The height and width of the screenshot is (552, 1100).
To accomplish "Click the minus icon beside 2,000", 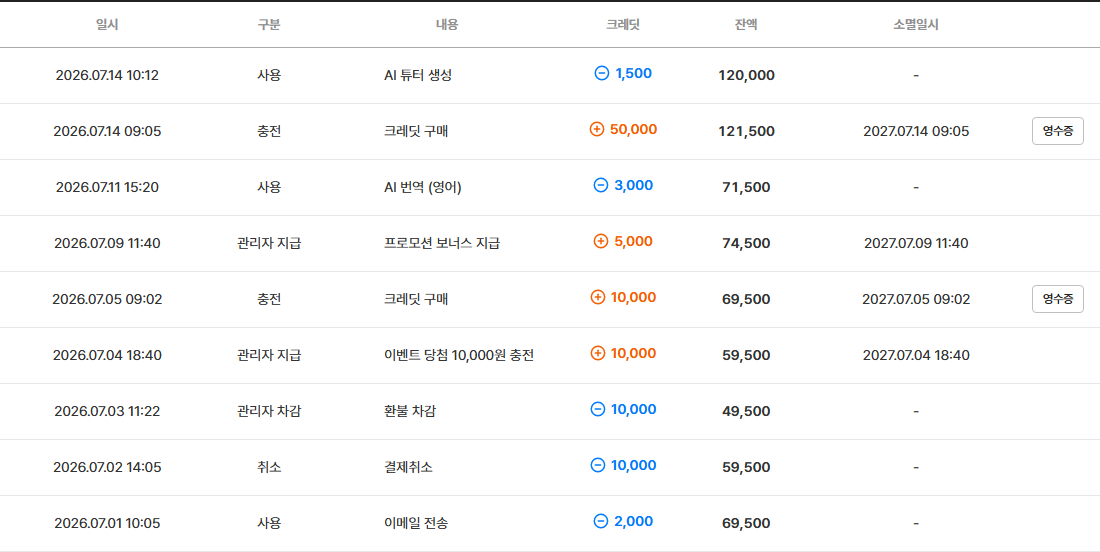I will click(601, 522).
